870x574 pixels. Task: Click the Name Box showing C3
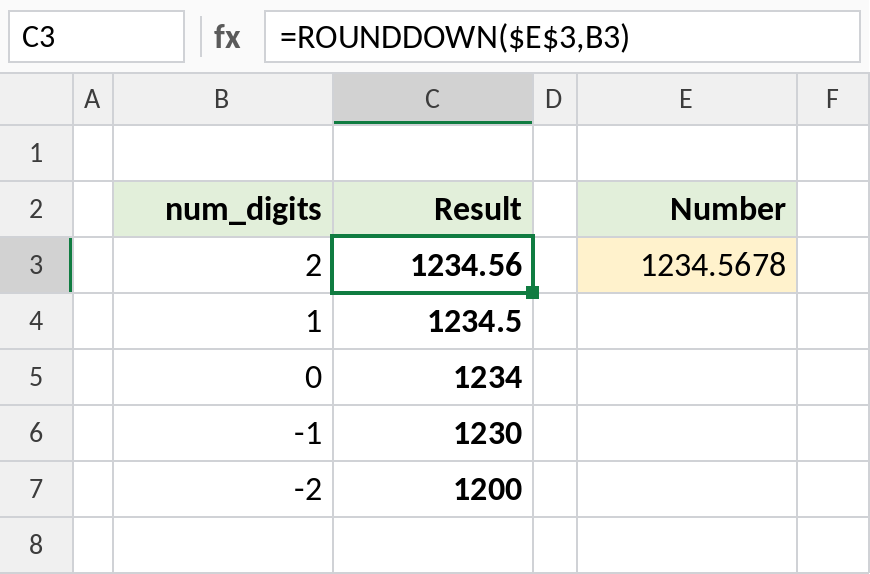[x=96, y=37]
